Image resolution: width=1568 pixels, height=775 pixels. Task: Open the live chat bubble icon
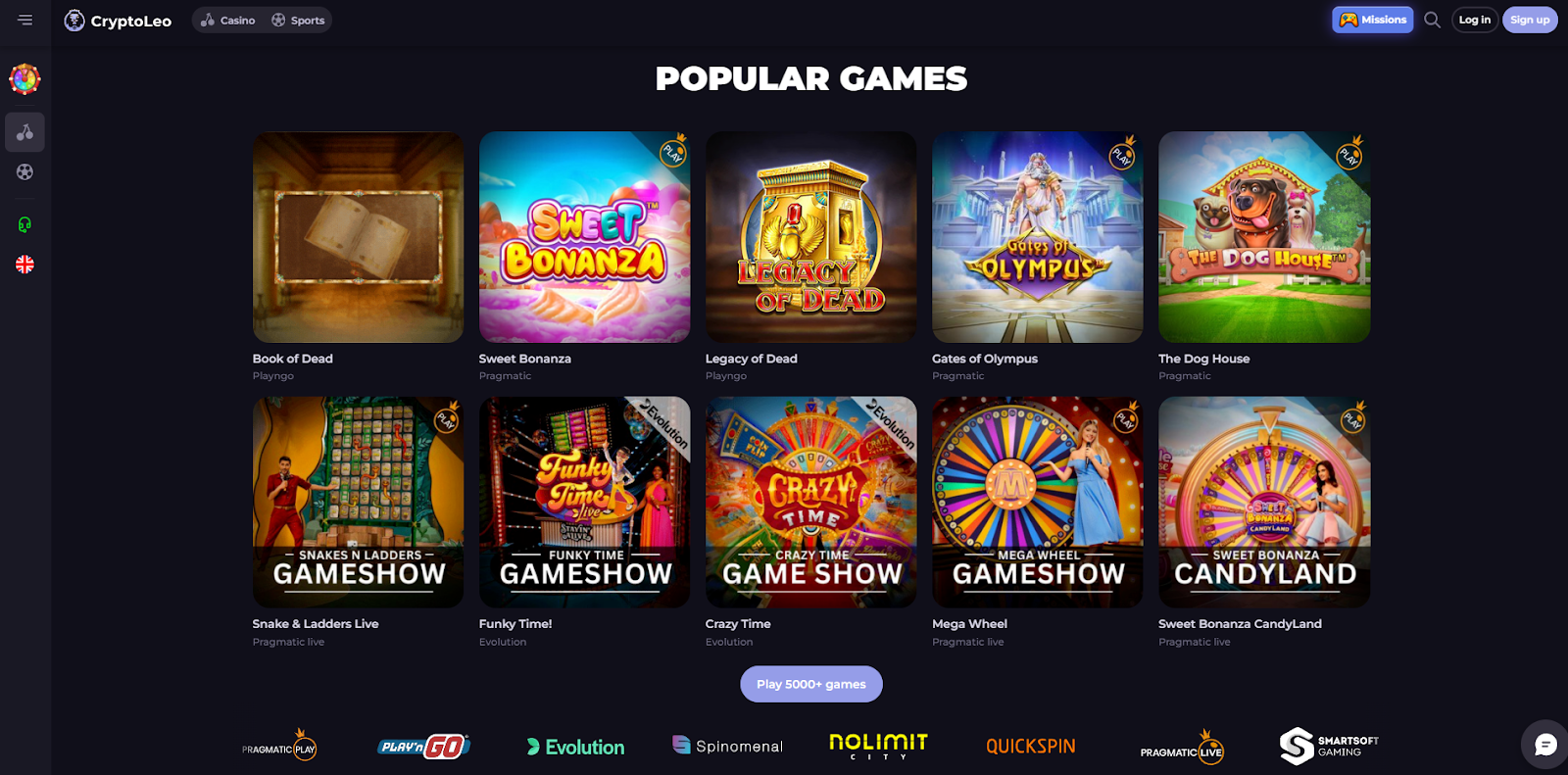1545,746
